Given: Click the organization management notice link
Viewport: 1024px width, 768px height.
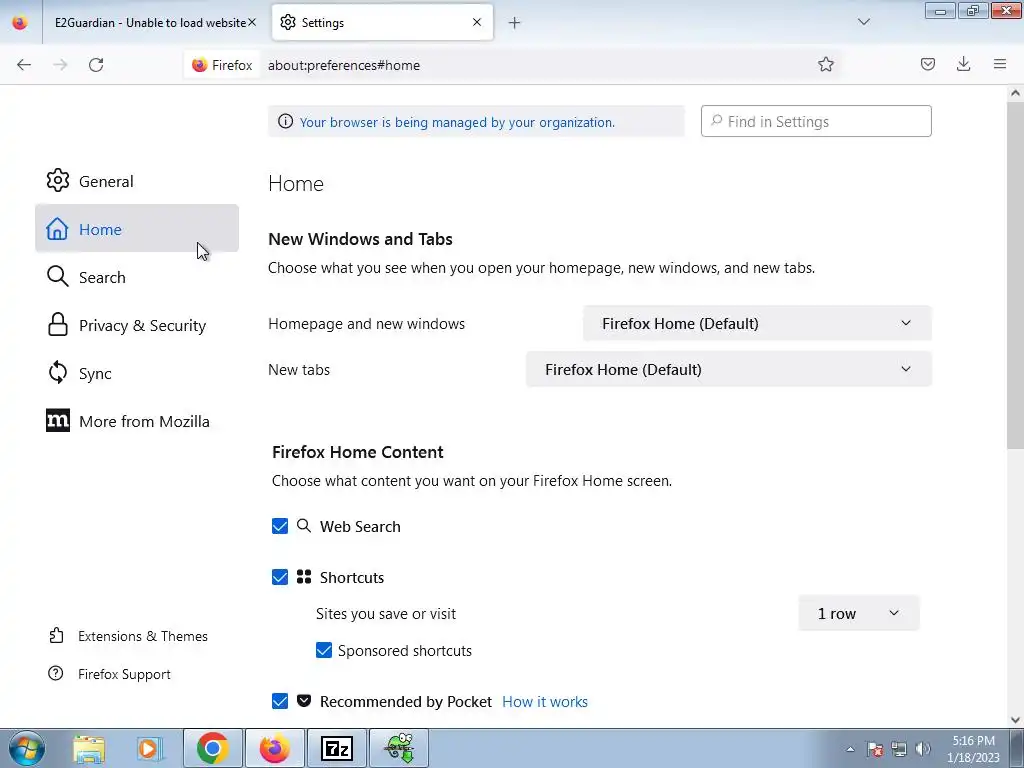Looking at the screenshot, I should pyautogui.click(x=457, y=122).
